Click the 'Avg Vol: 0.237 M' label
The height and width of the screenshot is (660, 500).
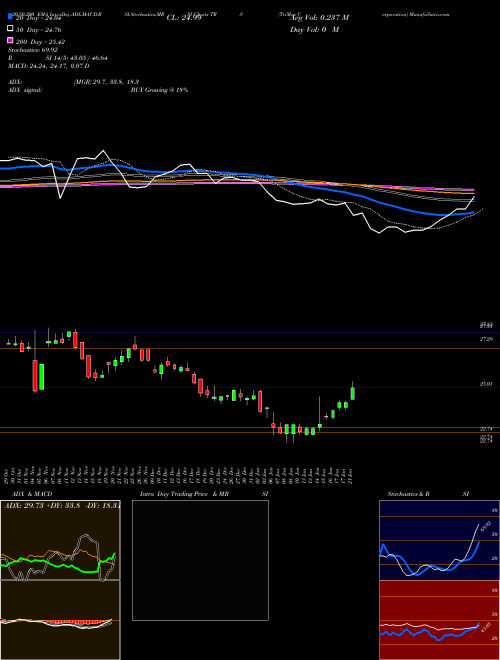coord(319,18)
